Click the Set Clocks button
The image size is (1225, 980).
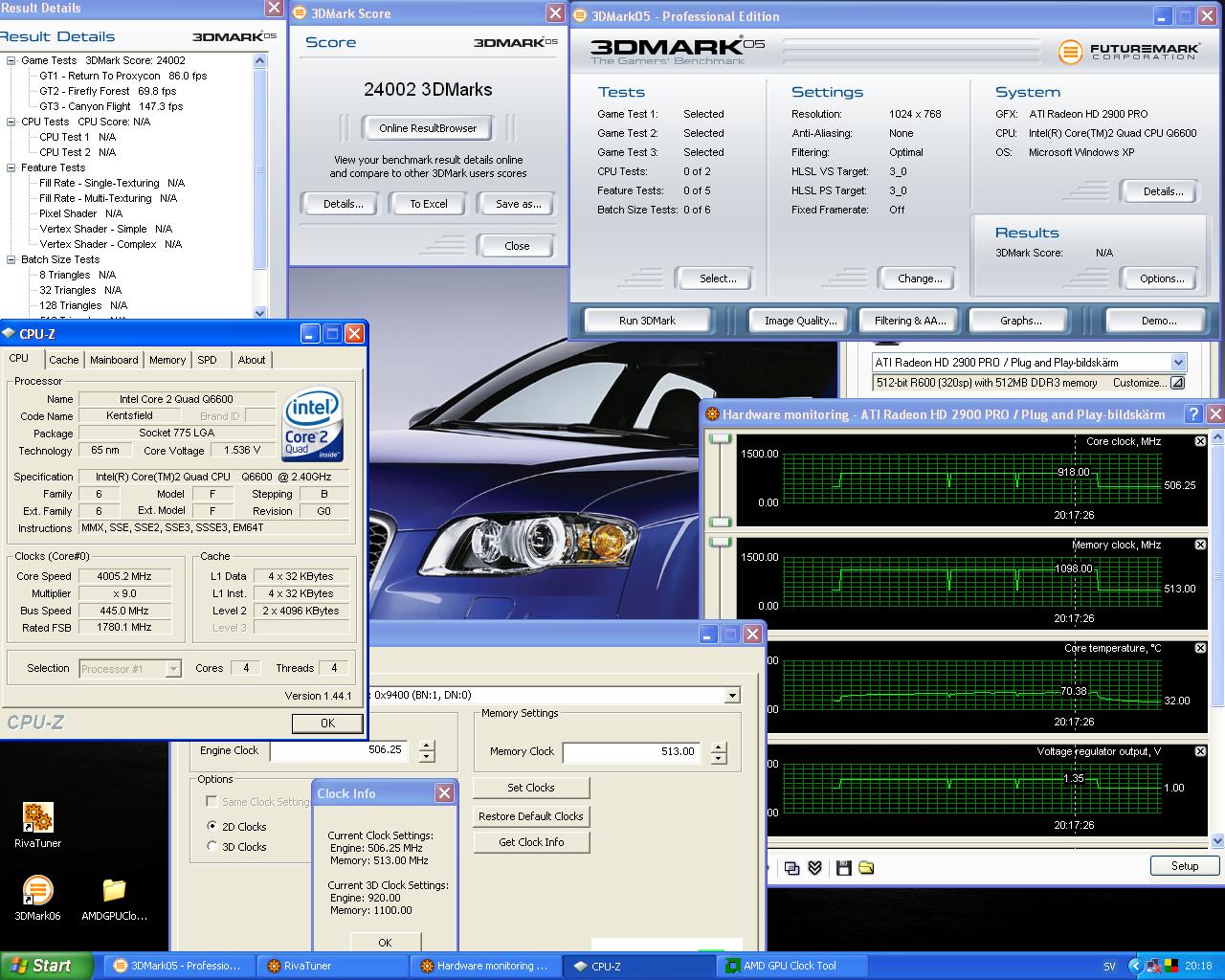[x=531, y=788]
